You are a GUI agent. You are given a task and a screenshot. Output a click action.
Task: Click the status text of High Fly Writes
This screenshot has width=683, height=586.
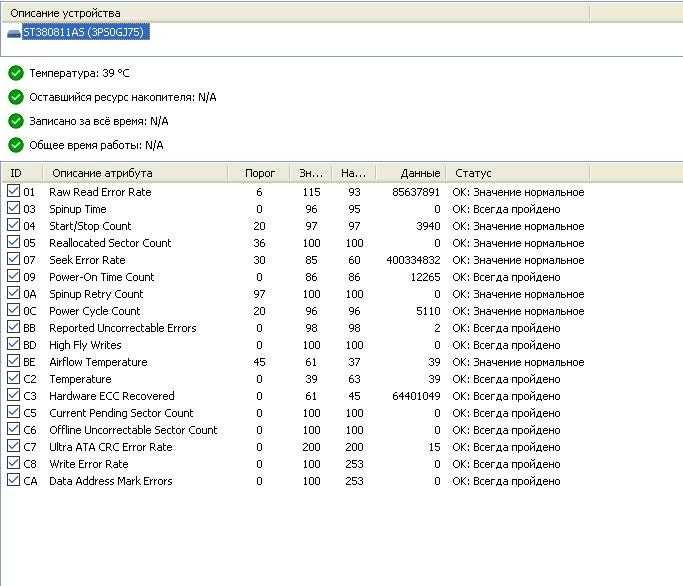click(x=506, y=345)
